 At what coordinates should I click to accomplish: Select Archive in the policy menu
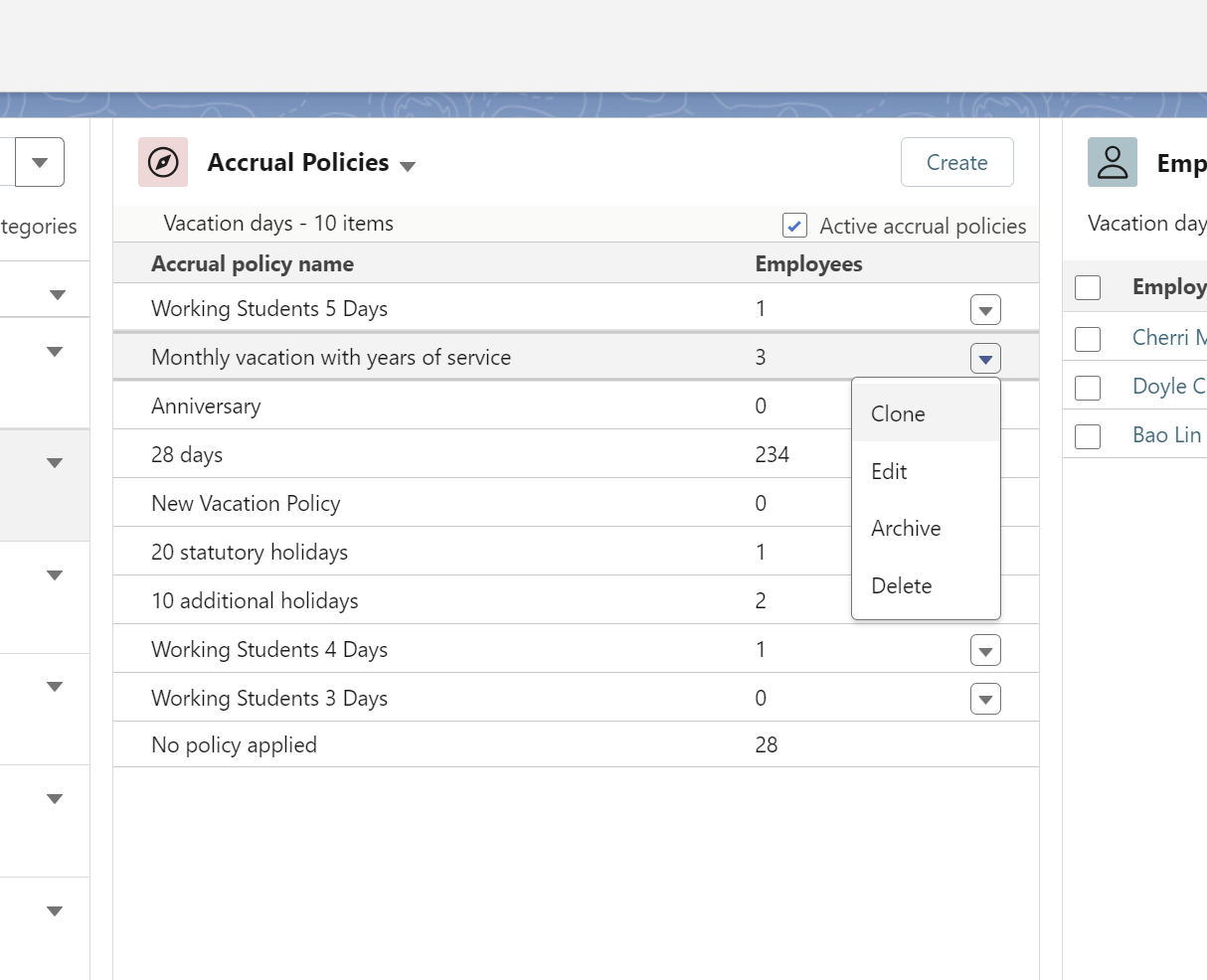[x=906, y=528]
